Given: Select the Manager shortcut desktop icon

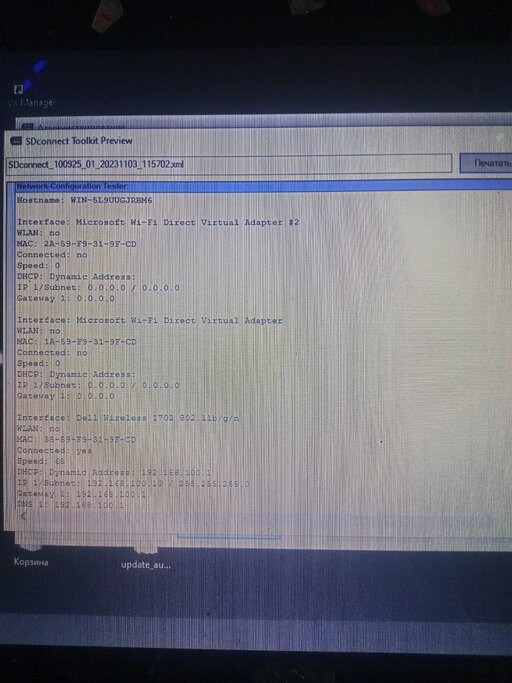Looking at the screenshot, I should (32, 96).
